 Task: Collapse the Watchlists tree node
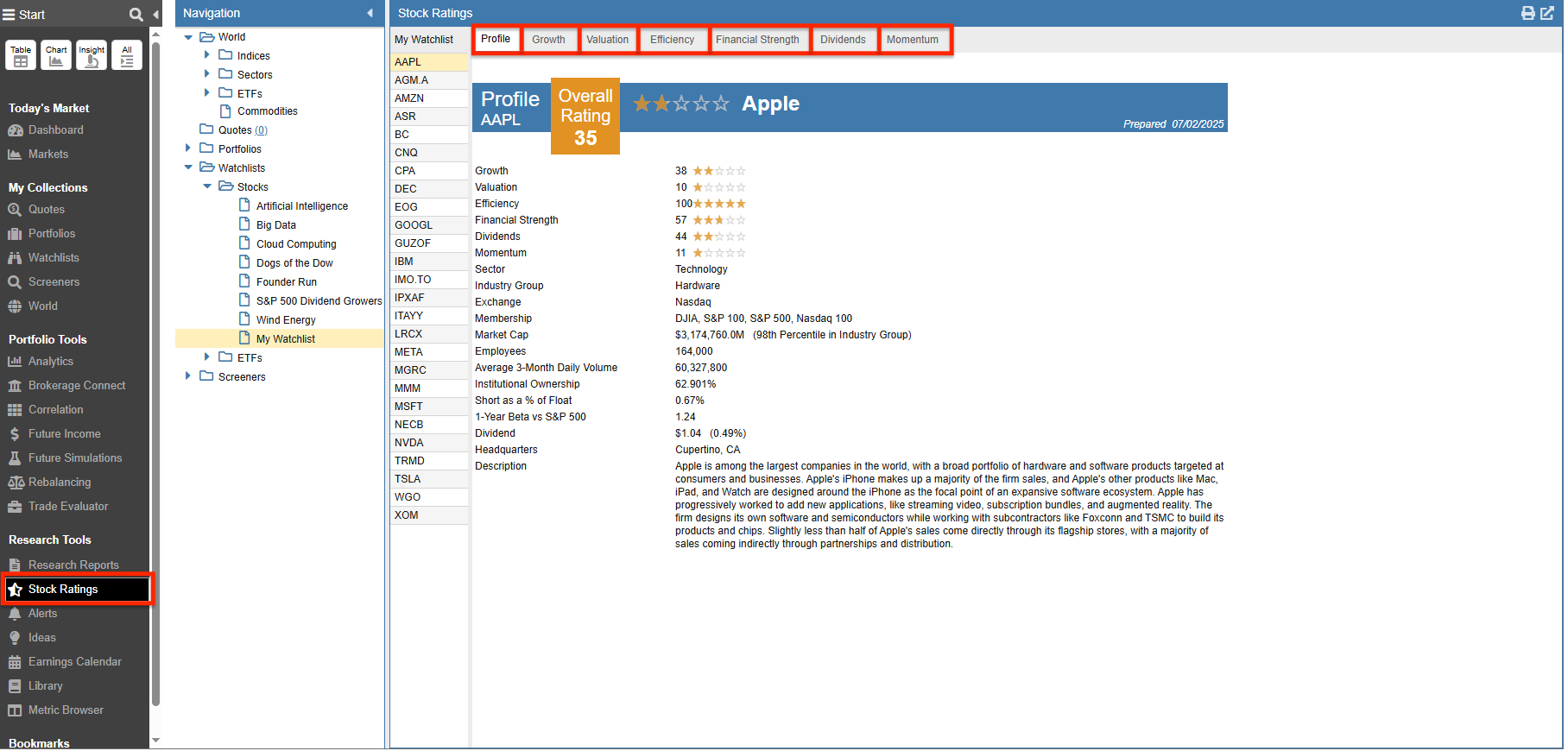tap(188, 167)
